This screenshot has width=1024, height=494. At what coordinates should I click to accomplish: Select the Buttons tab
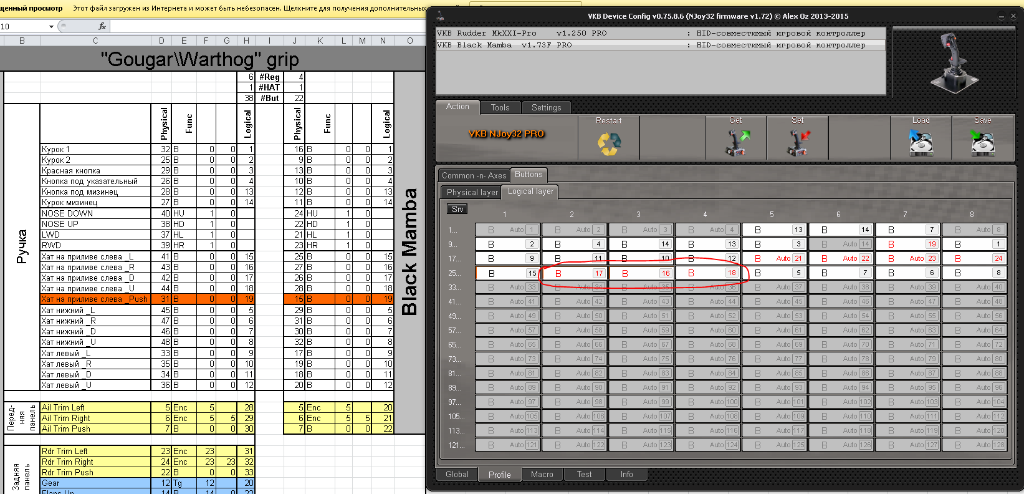[x=528, y=174]
